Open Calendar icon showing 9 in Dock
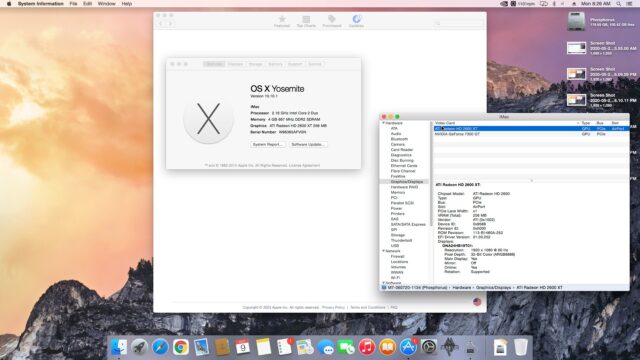Screen dimensions: 640x360 pyautogui.click(x=242, y=347)
